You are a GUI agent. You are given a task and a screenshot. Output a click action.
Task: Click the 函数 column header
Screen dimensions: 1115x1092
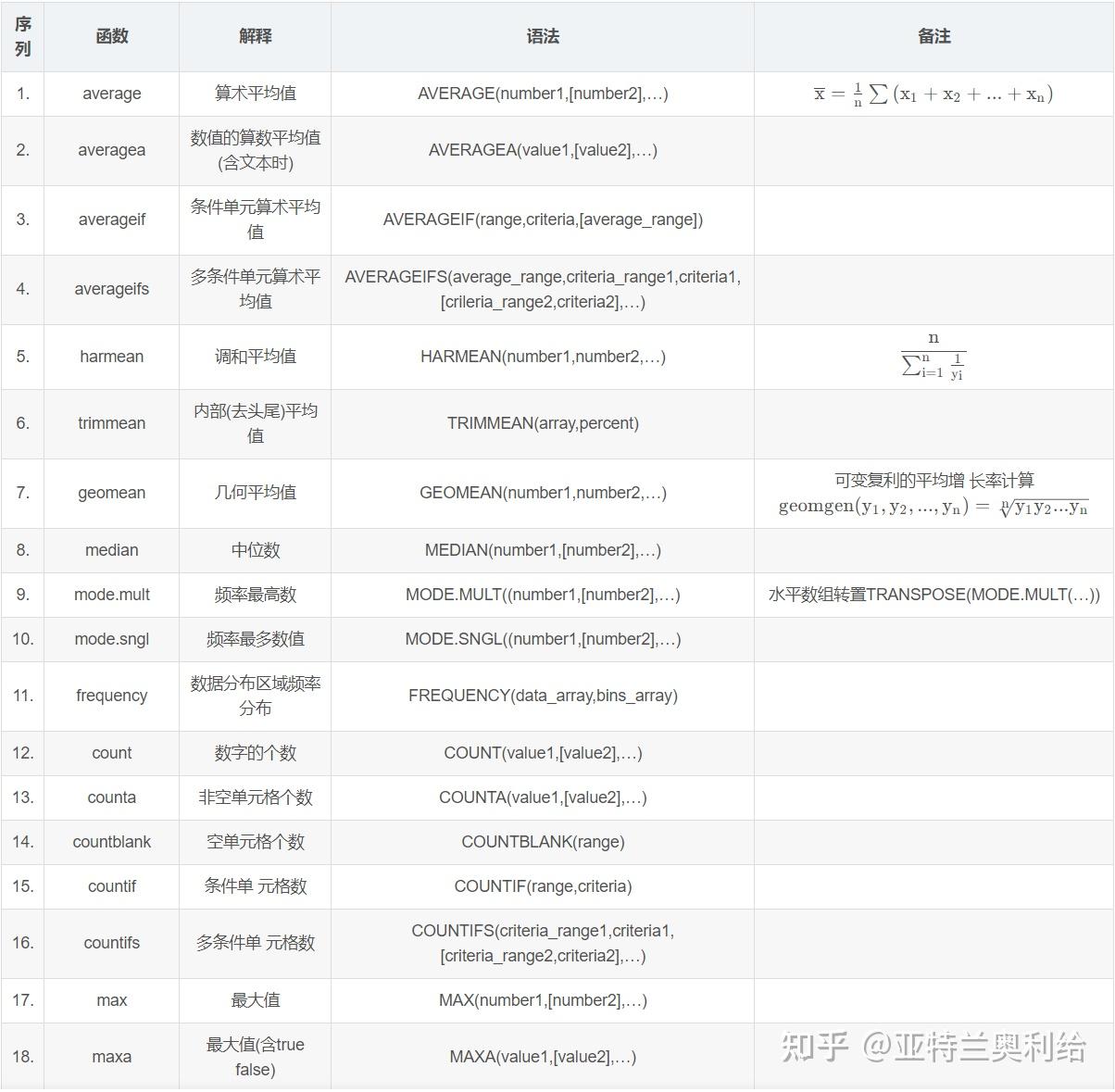coord(111,37)
